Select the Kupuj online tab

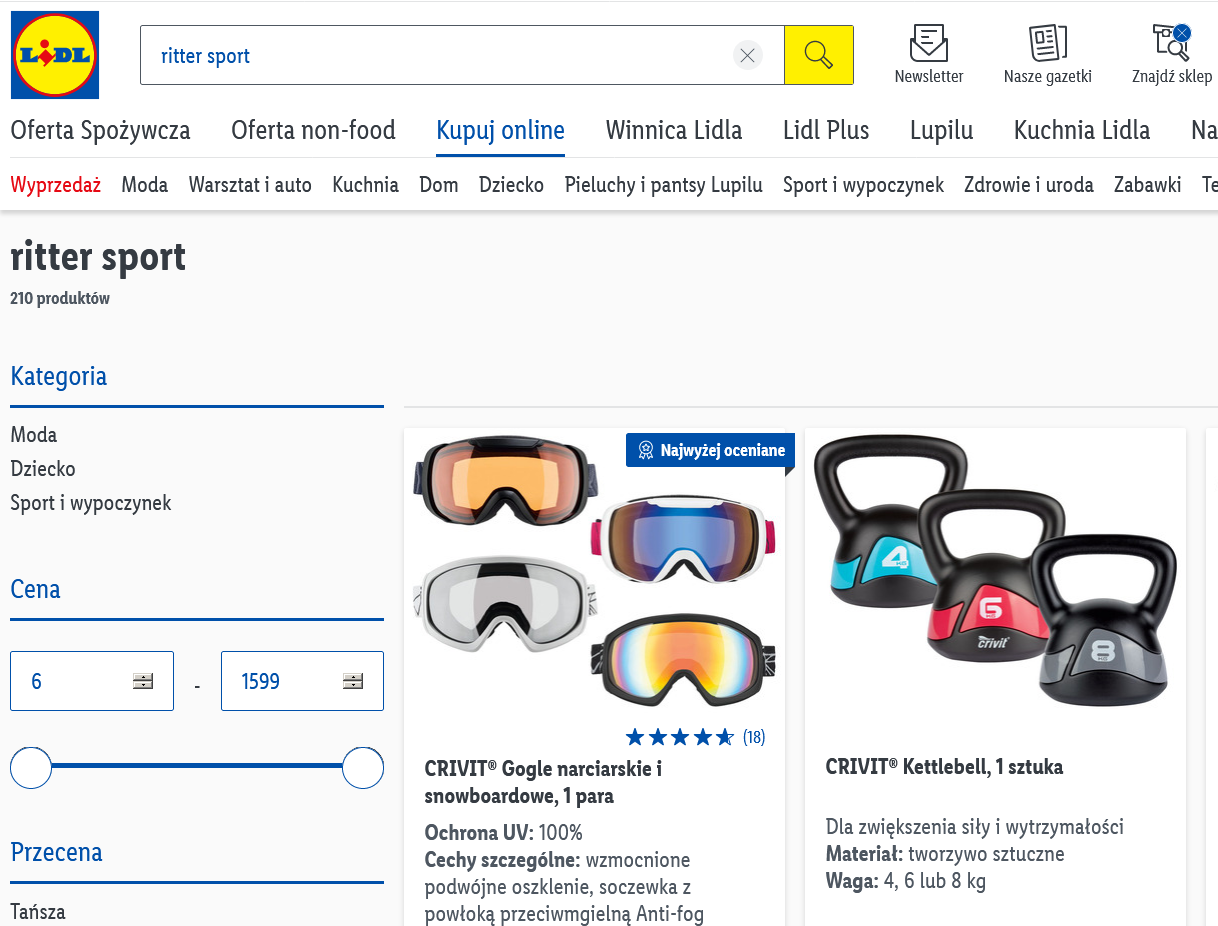500,130
